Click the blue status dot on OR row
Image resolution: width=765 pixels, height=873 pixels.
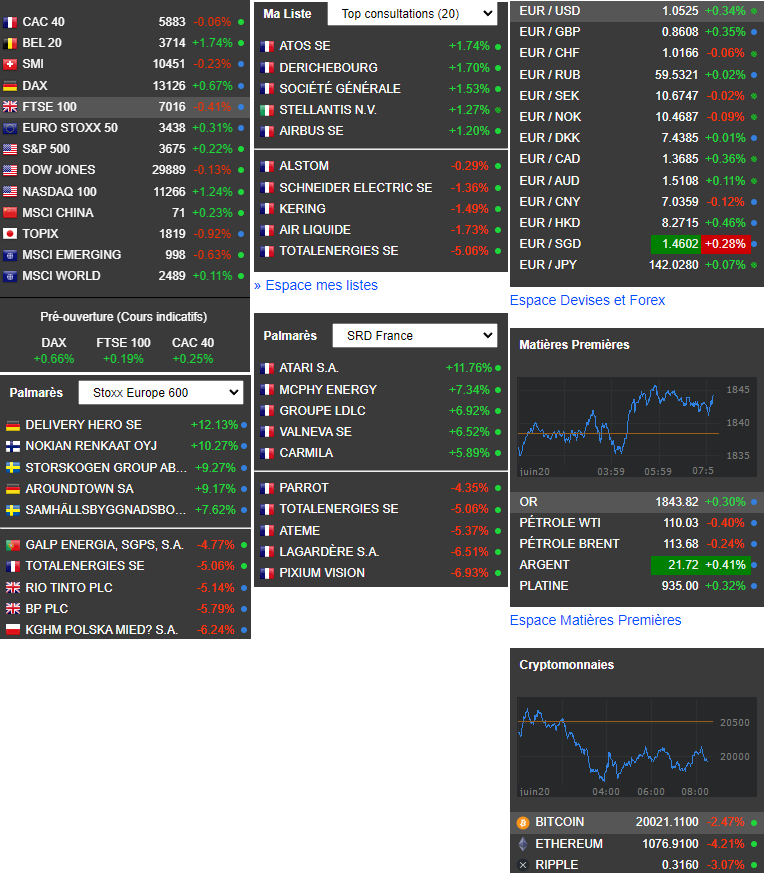click(754, 502)
